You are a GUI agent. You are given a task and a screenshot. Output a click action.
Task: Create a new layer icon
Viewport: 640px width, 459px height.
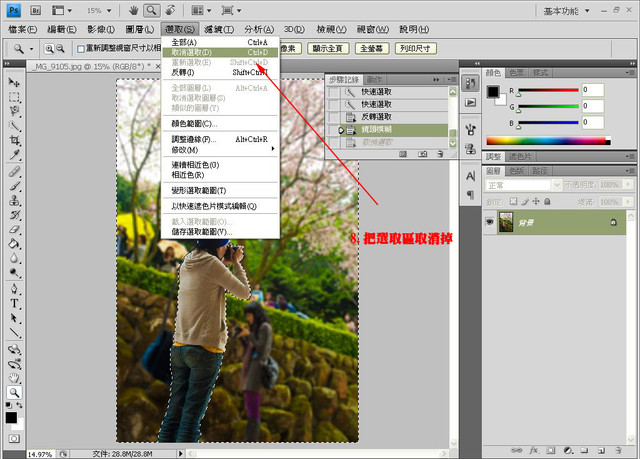601,450
